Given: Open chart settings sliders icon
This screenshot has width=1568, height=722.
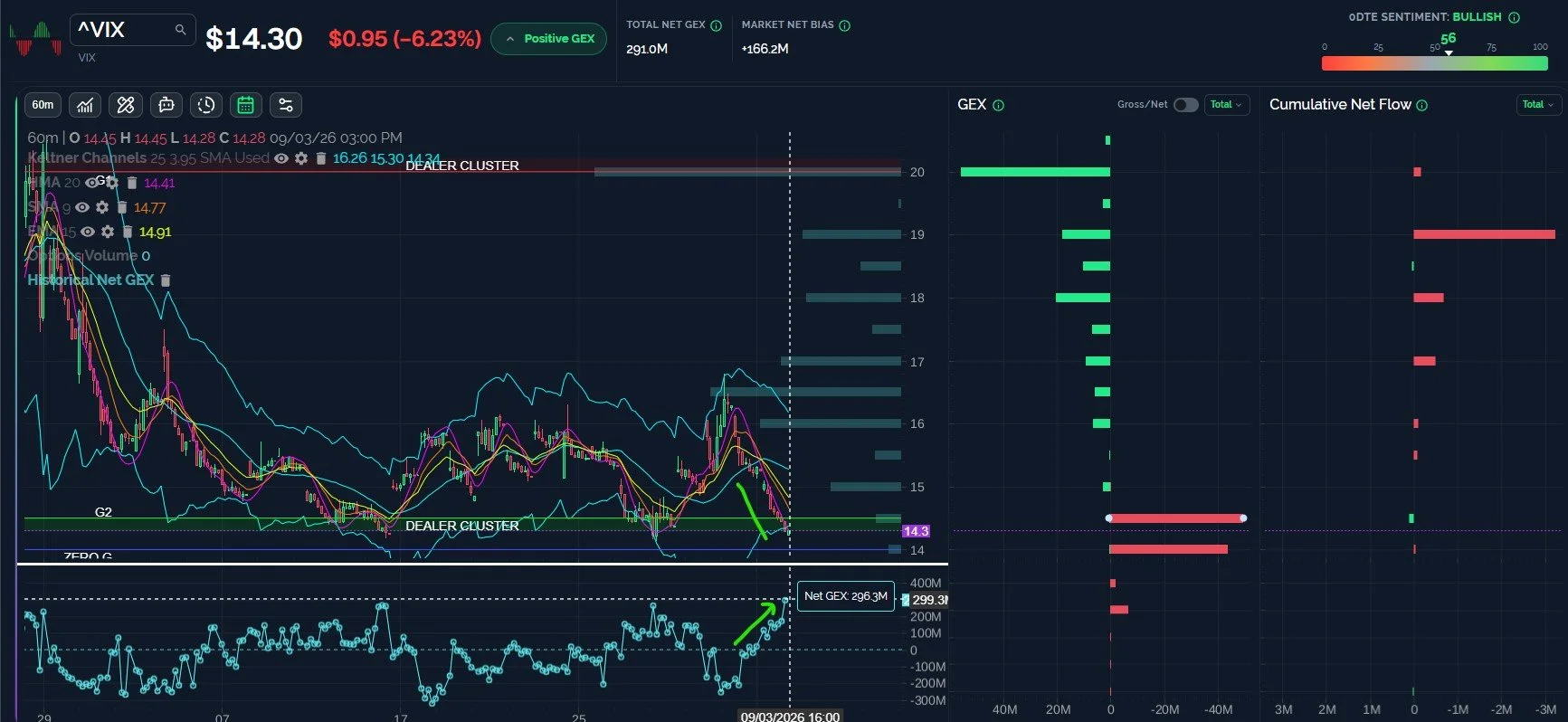Looking at the screenshot, I should tap(286, 105).
